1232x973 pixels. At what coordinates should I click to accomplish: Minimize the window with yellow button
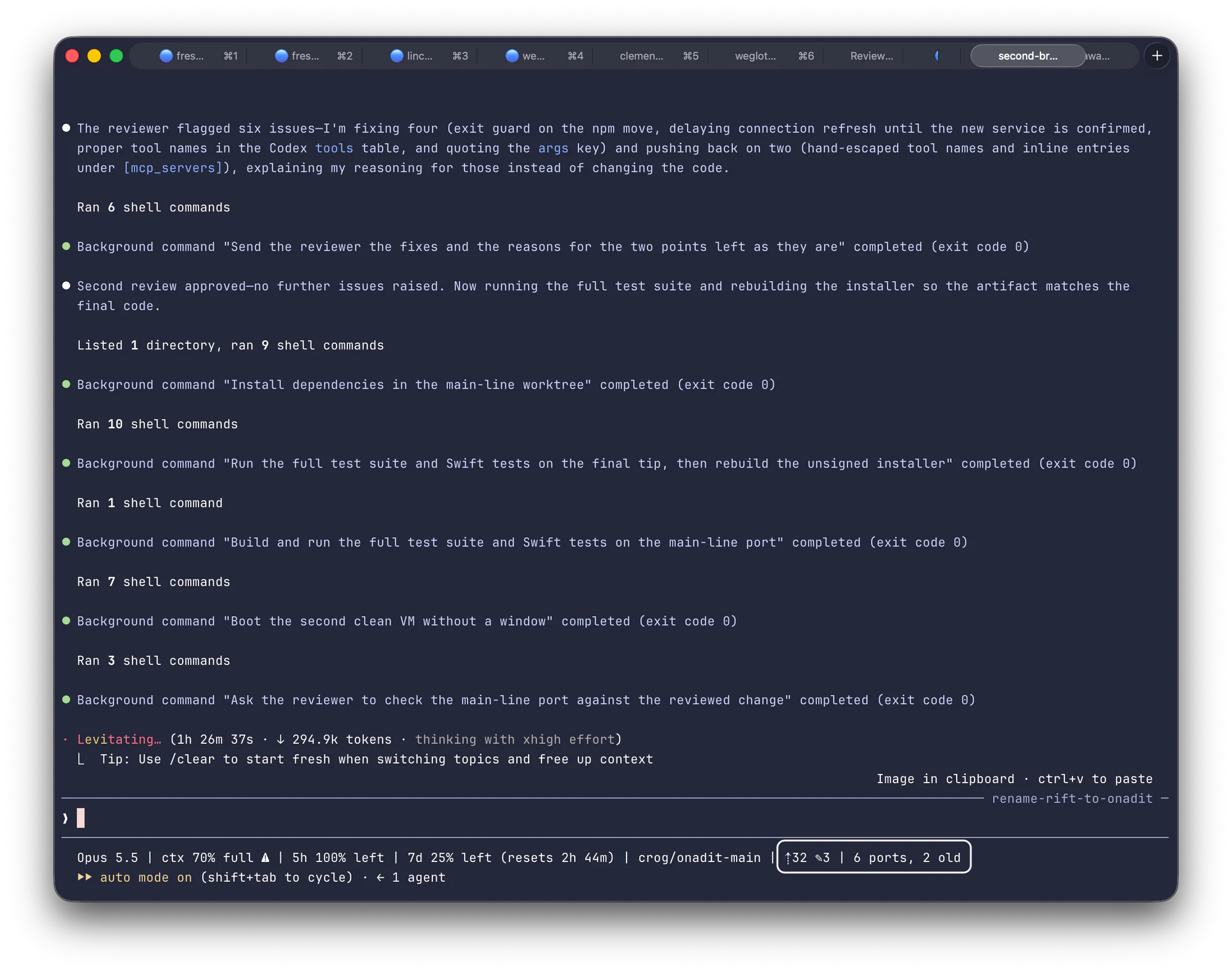94,56
